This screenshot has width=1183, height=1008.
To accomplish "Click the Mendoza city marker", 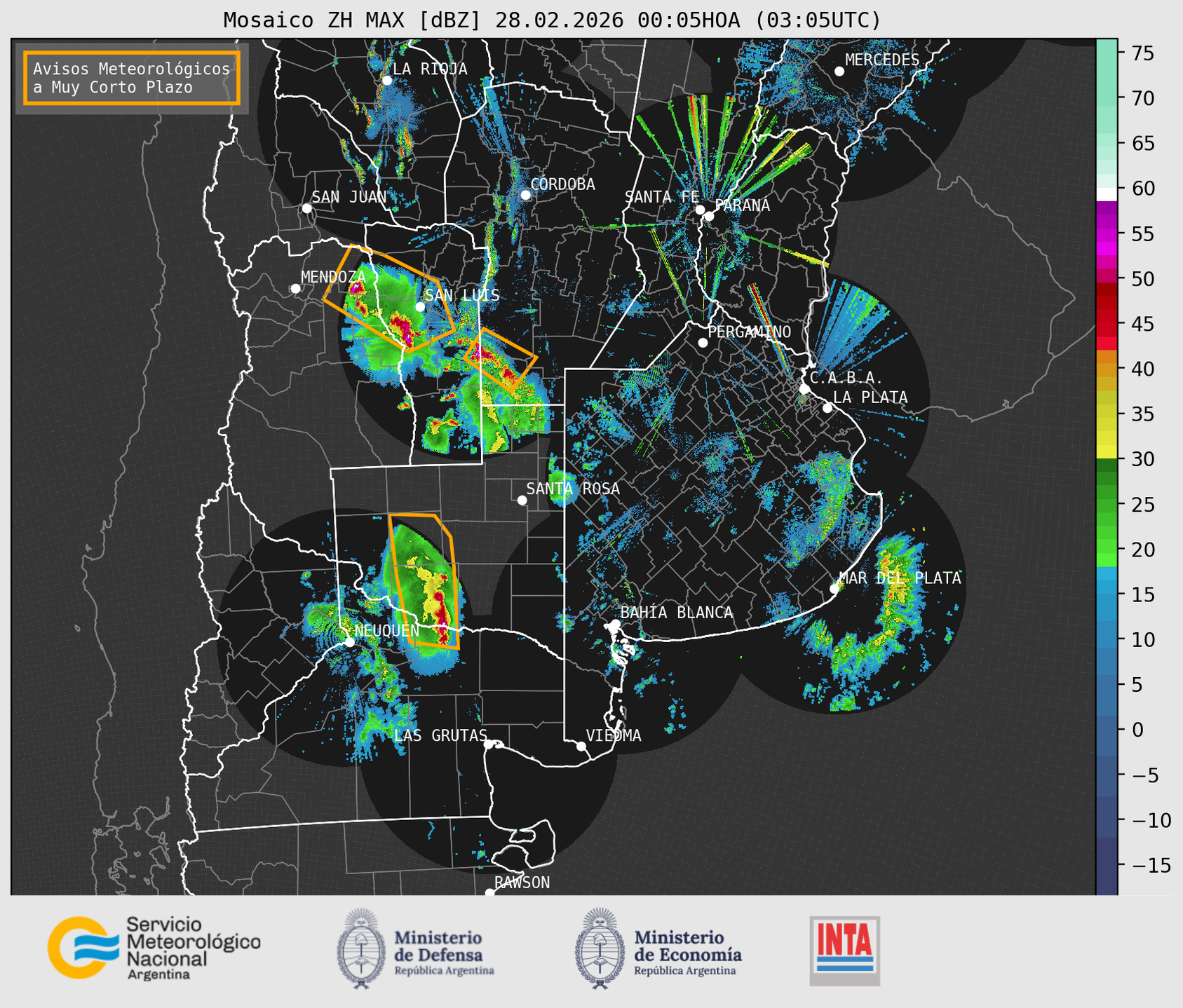I will coord(295,289).
